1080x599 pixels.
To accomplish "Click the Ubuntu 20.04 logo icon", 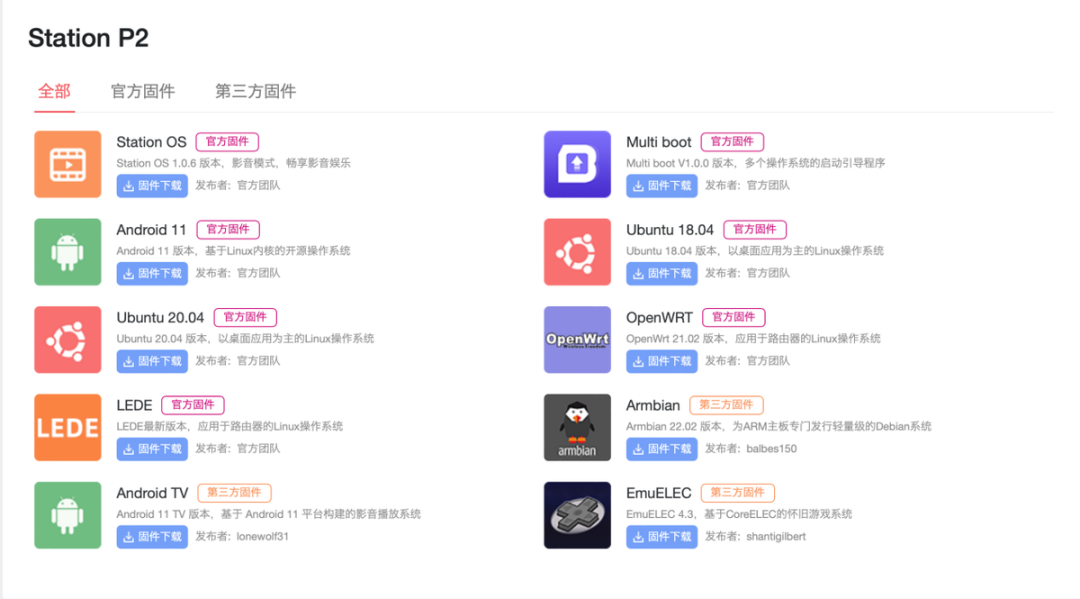I will [67, 339].
